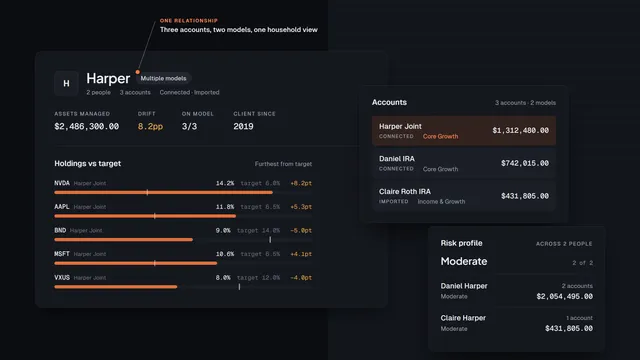This screenshot has height=360, width=640.
Task: Click the -4.0pt drift value
Action: point(301,278)
